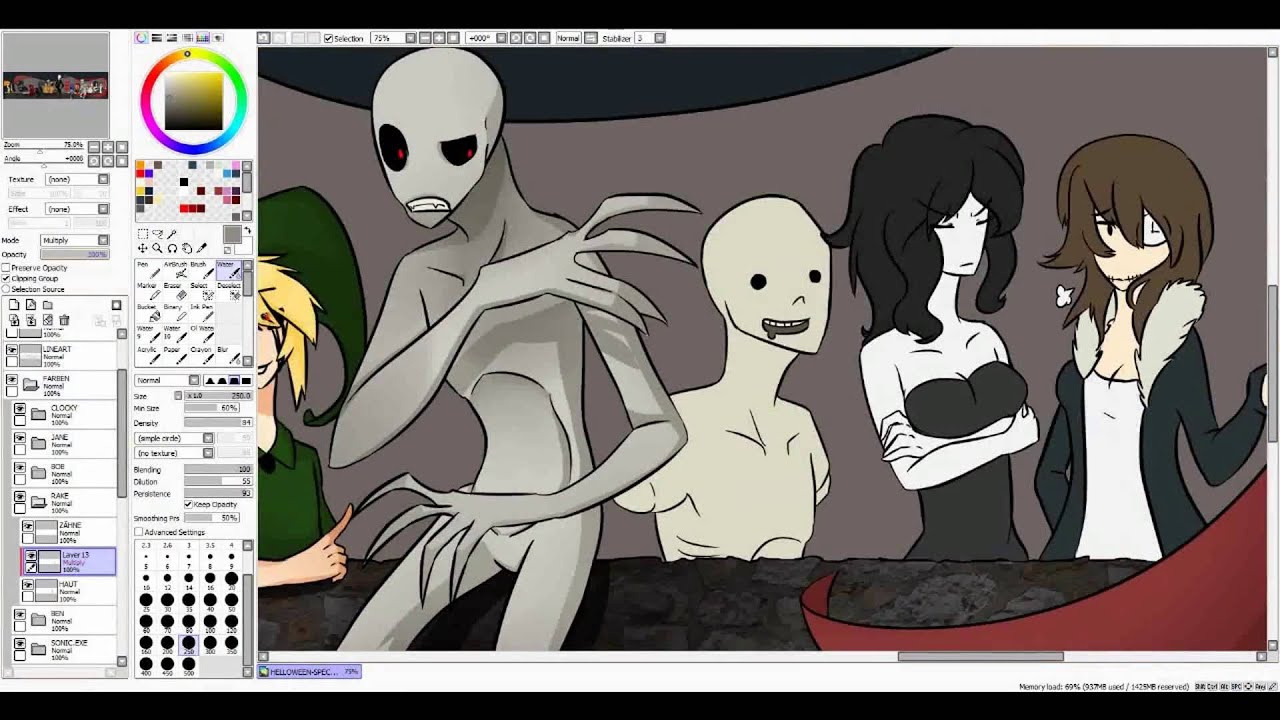1280x720 pixels.
Task: Hide the CLOCKY folder
Action: [20, 408]
